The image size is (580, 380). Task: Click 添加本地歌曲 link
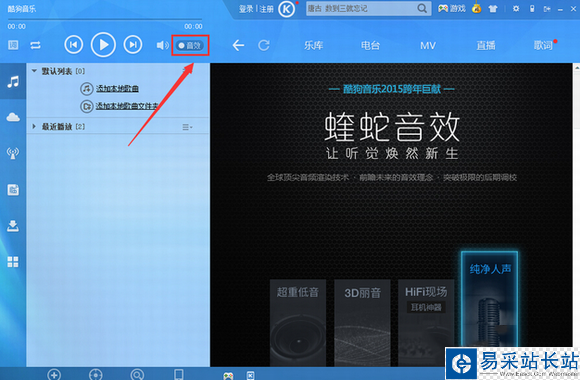117,88
